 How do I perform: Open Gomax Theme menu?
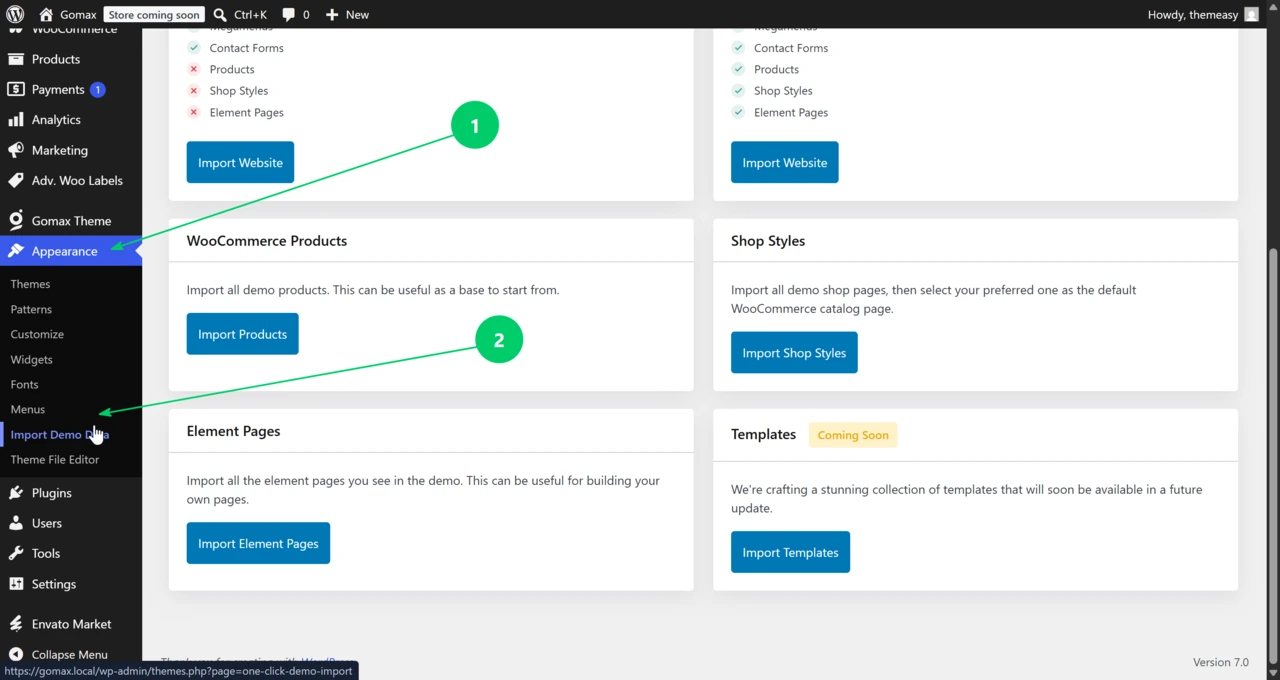pos(71,220)
